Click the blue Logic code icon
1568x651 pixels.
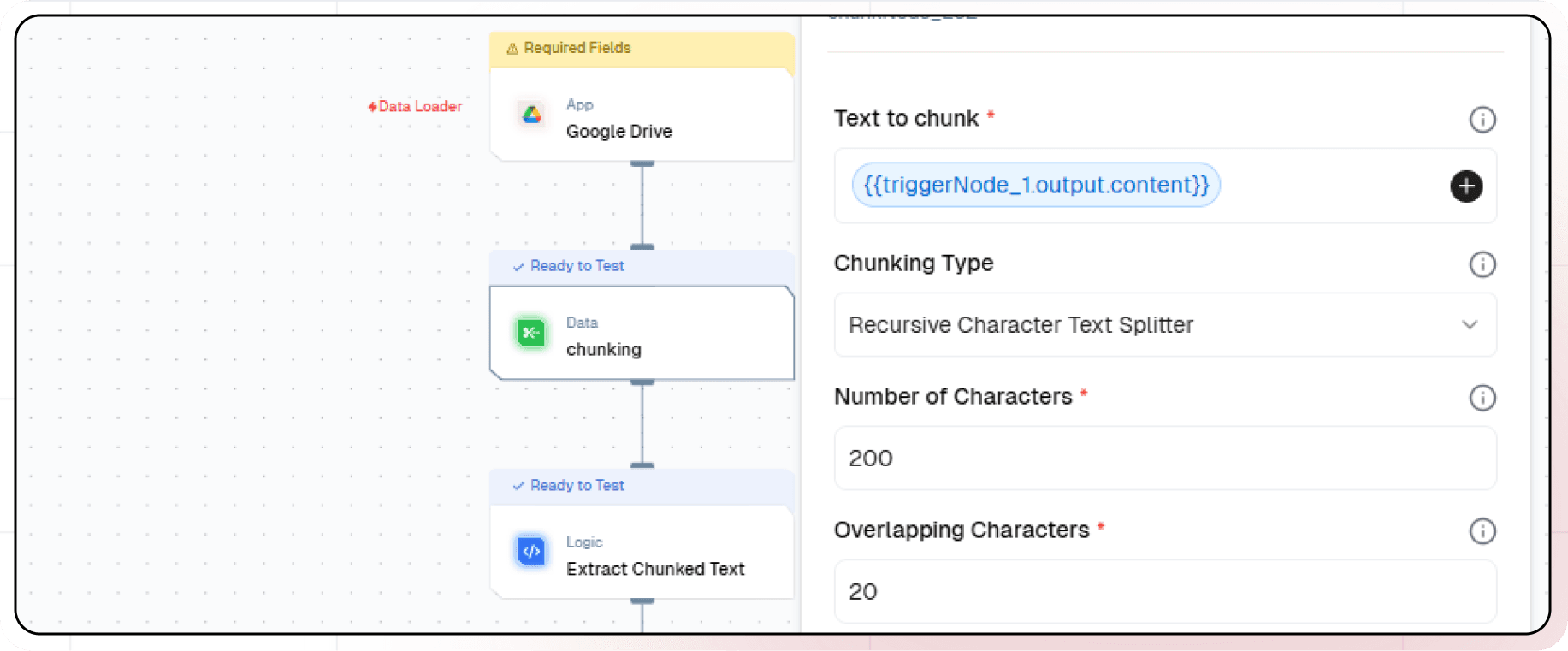click(x=531, y=552)
